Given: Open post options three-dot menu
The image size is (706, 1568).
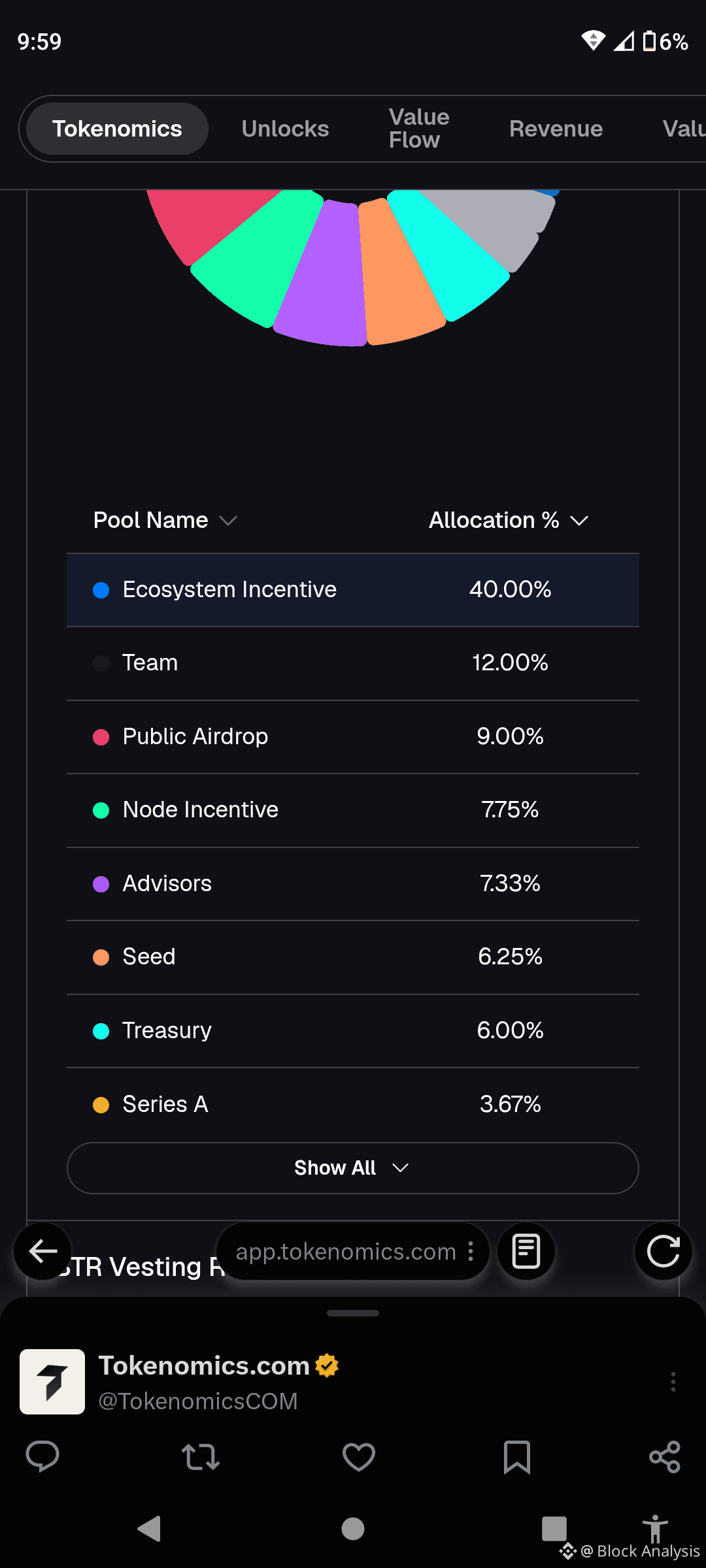Looking at the screenshot, I should (x=673, y=1382).
